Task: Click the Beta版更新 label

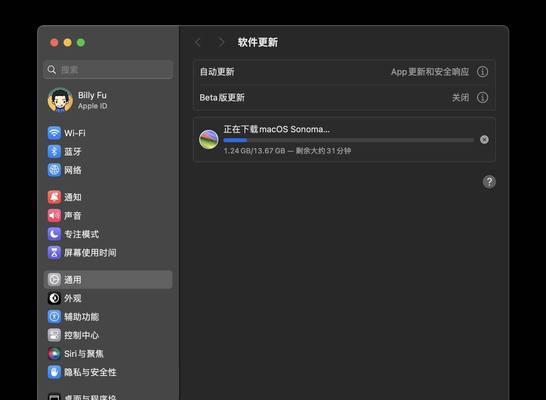Action: click(222, 97)
